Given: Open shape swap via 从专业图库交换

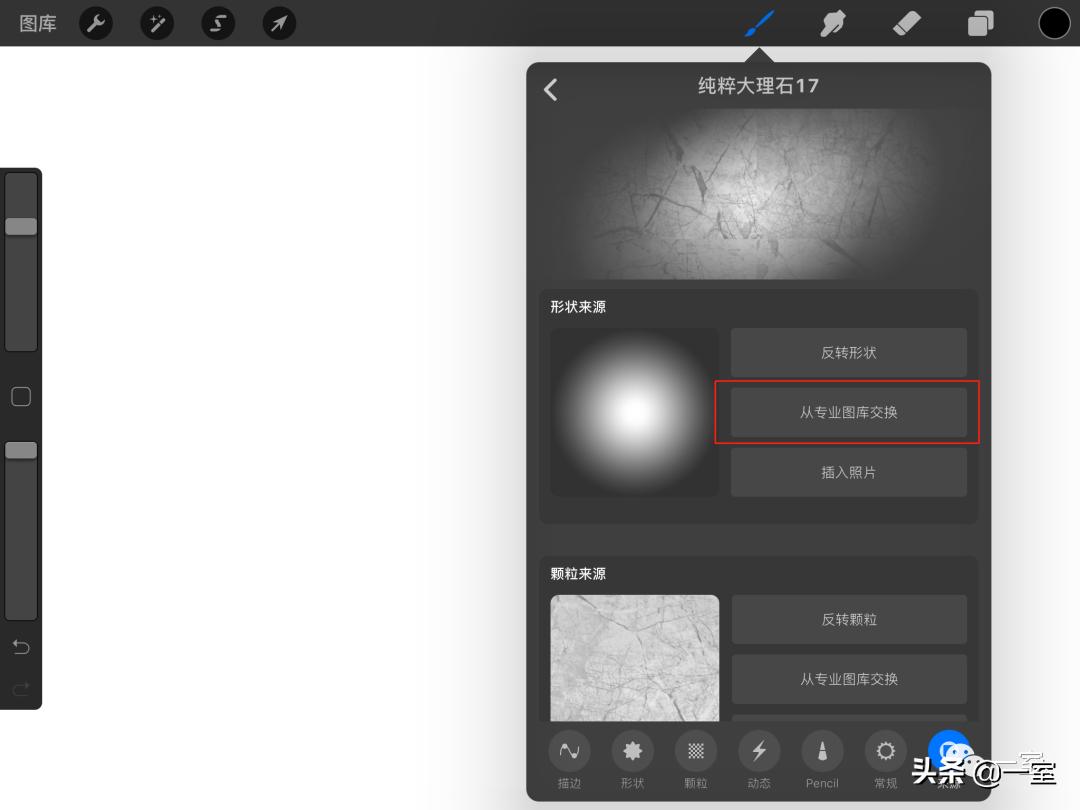Looking at the screenshot, I should (848, 412).
